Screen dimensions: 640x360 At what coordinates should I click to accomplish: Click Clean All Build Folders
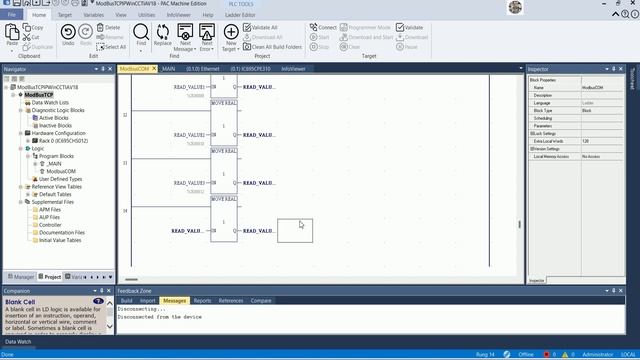click(272, 47)
